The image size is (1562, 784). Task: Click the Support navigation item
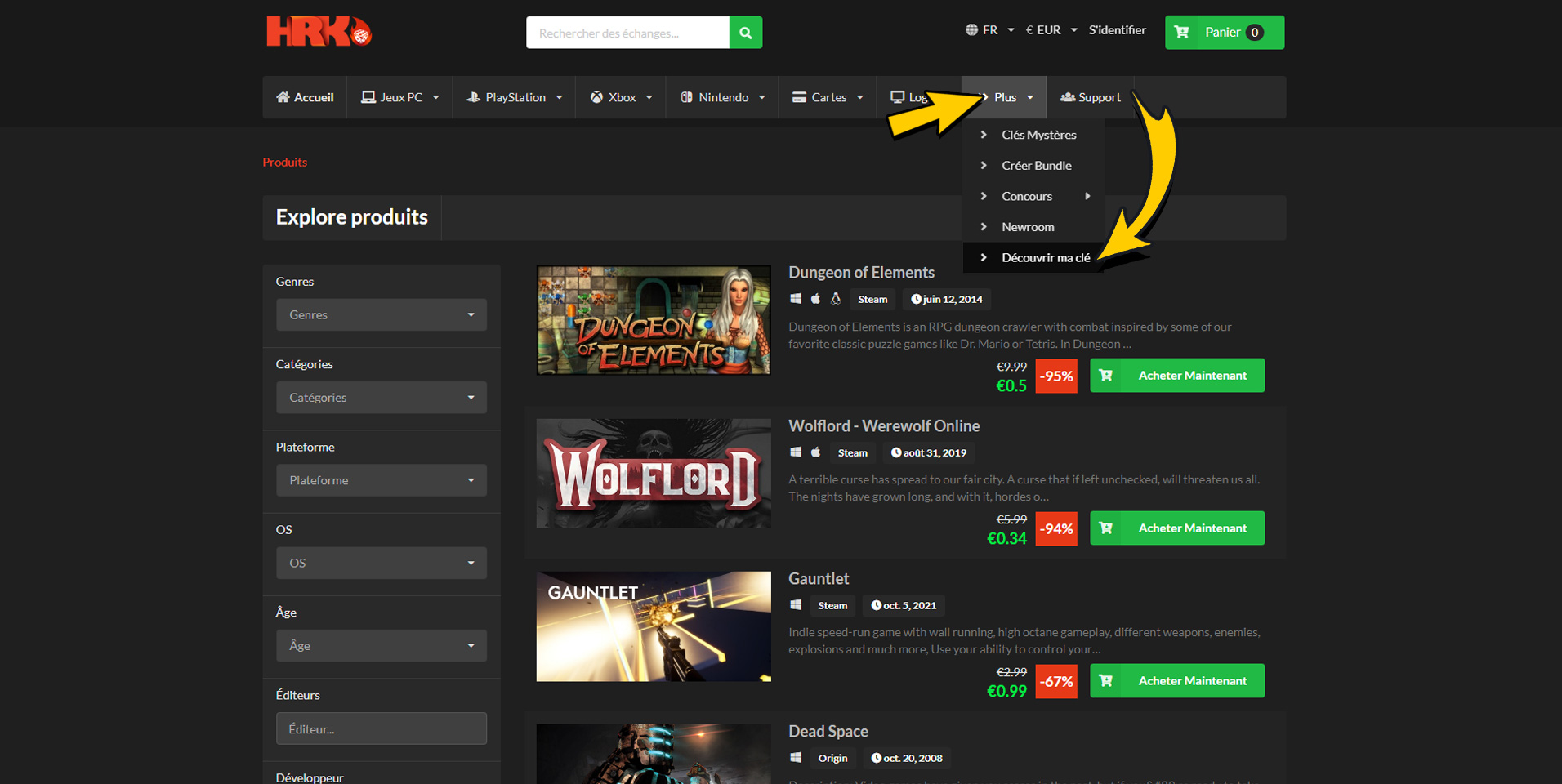1090,97
